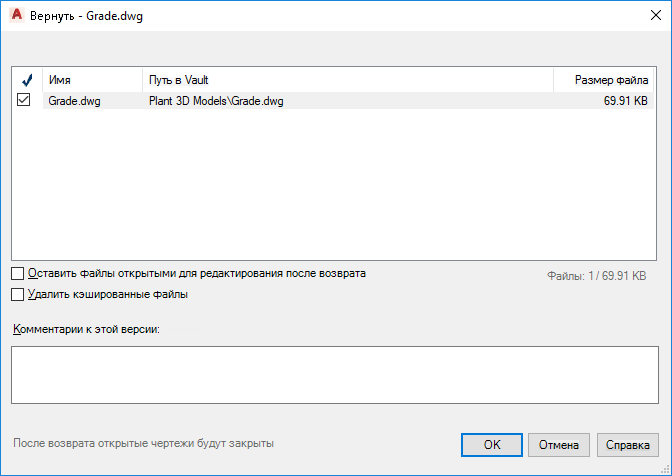Viewport: 672px width, 476px height.
Task: Focus the version comments text box
Action: pos(335,375)
